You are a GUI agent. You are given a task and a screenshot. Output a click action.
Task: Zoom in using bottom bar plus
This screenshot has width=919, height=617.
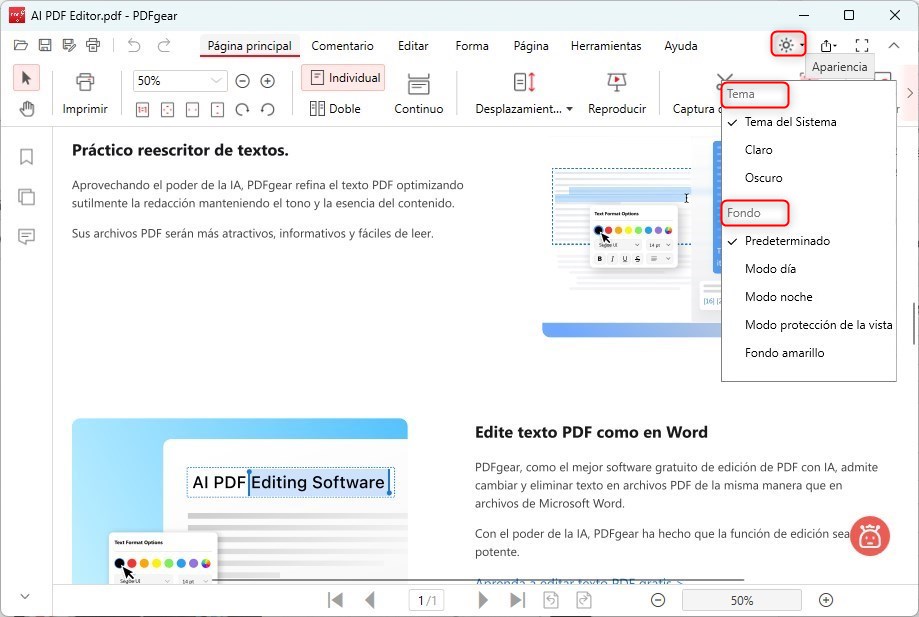point(826,600)
